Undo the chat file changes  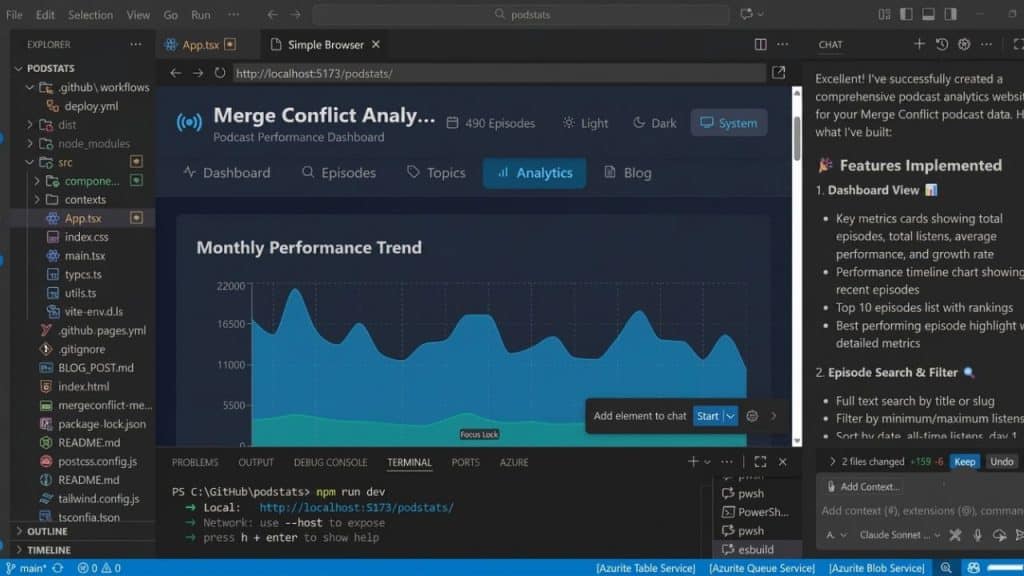coord(1001,461)
